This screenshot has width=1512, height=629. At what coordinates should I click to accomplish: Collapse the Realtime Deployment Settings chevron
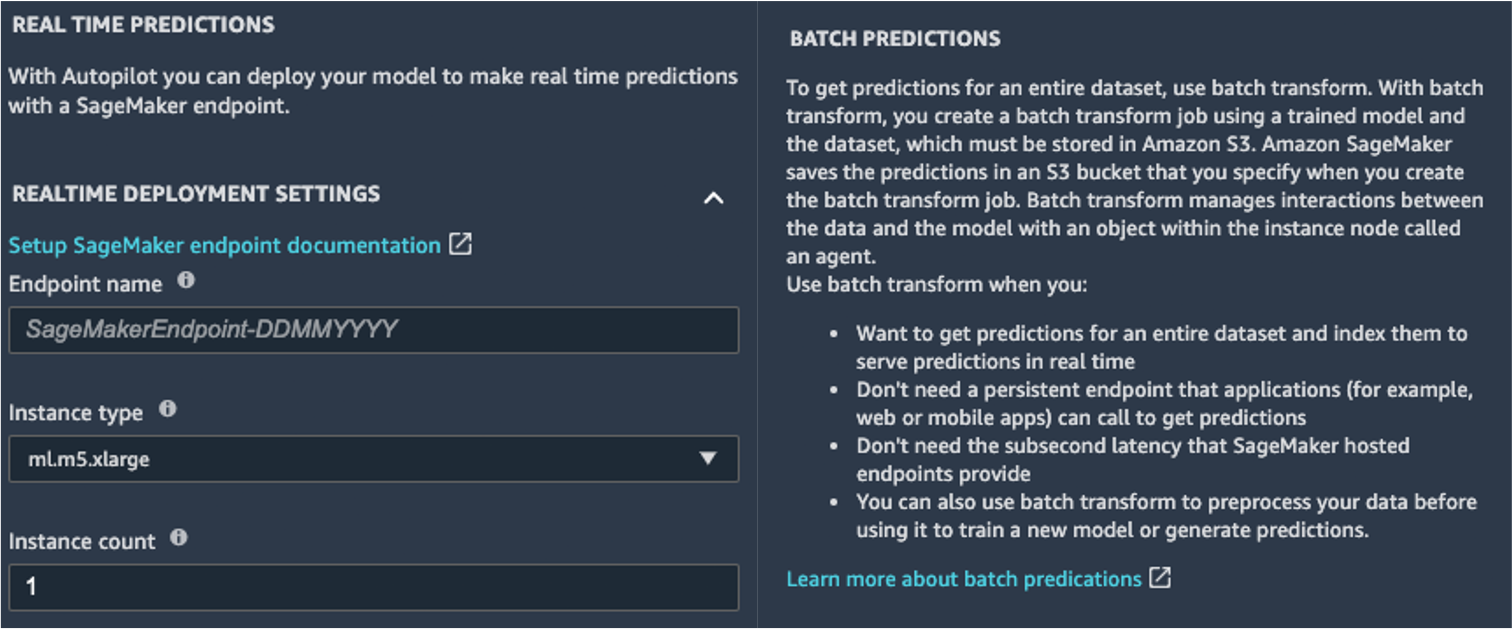click(713, 197)
